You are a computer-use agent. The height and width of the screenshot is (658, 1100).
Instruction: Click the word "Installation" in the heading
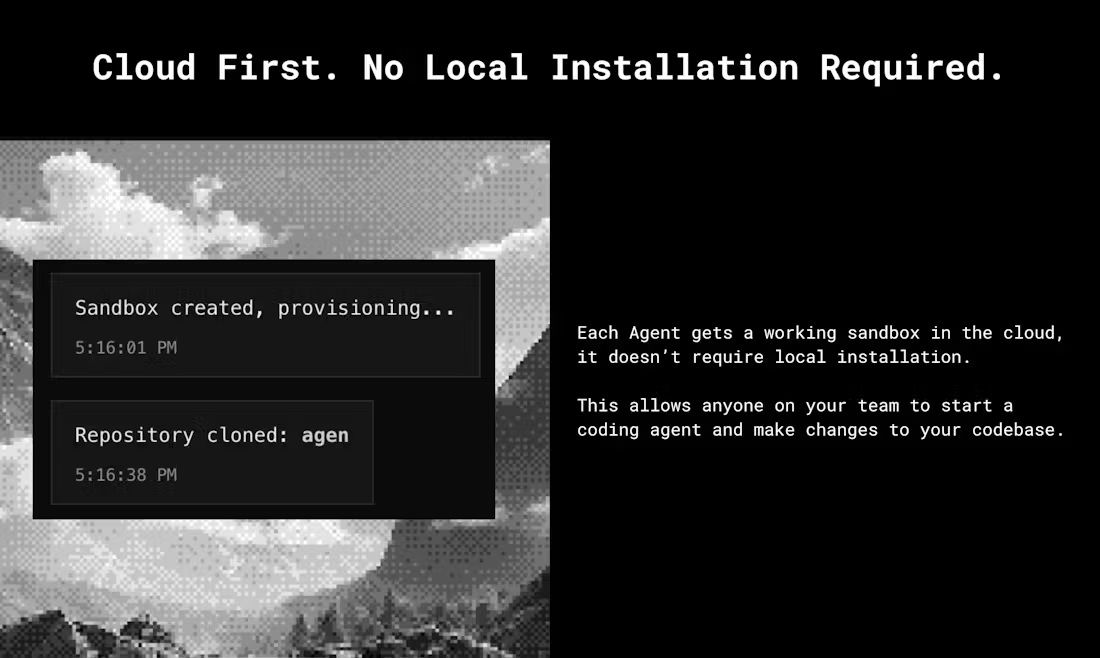tap(674, 68)
